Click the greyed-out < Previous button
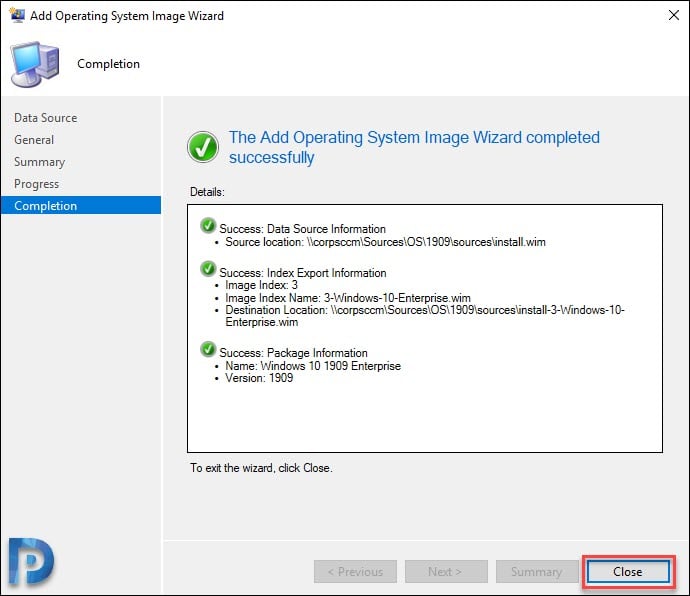This screenshot has width=690, height=596. click(x=355, y=571)
